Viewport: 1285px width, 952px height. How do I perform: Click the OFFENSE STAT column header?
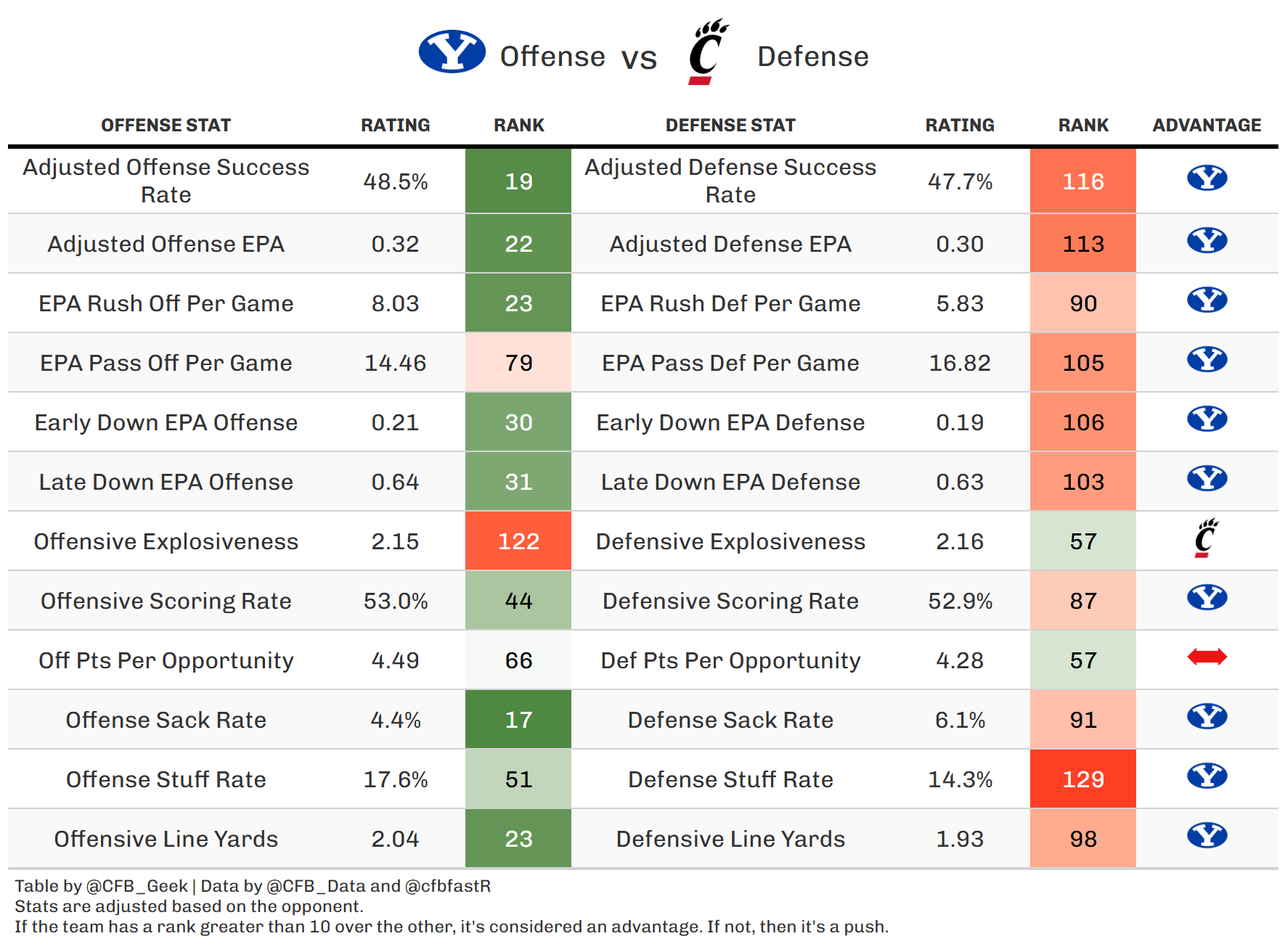[166, 126]
